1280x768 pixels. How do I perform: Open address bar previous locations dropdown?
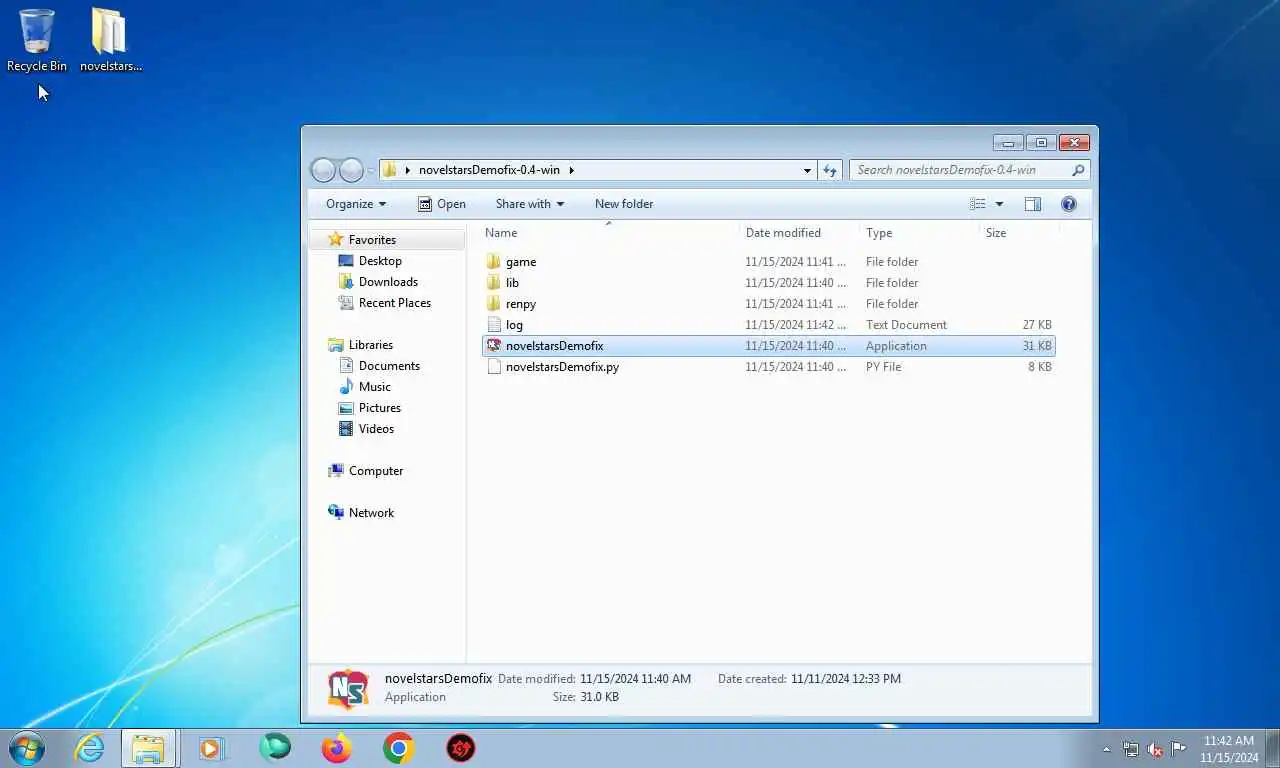click(x=807, y=170)
